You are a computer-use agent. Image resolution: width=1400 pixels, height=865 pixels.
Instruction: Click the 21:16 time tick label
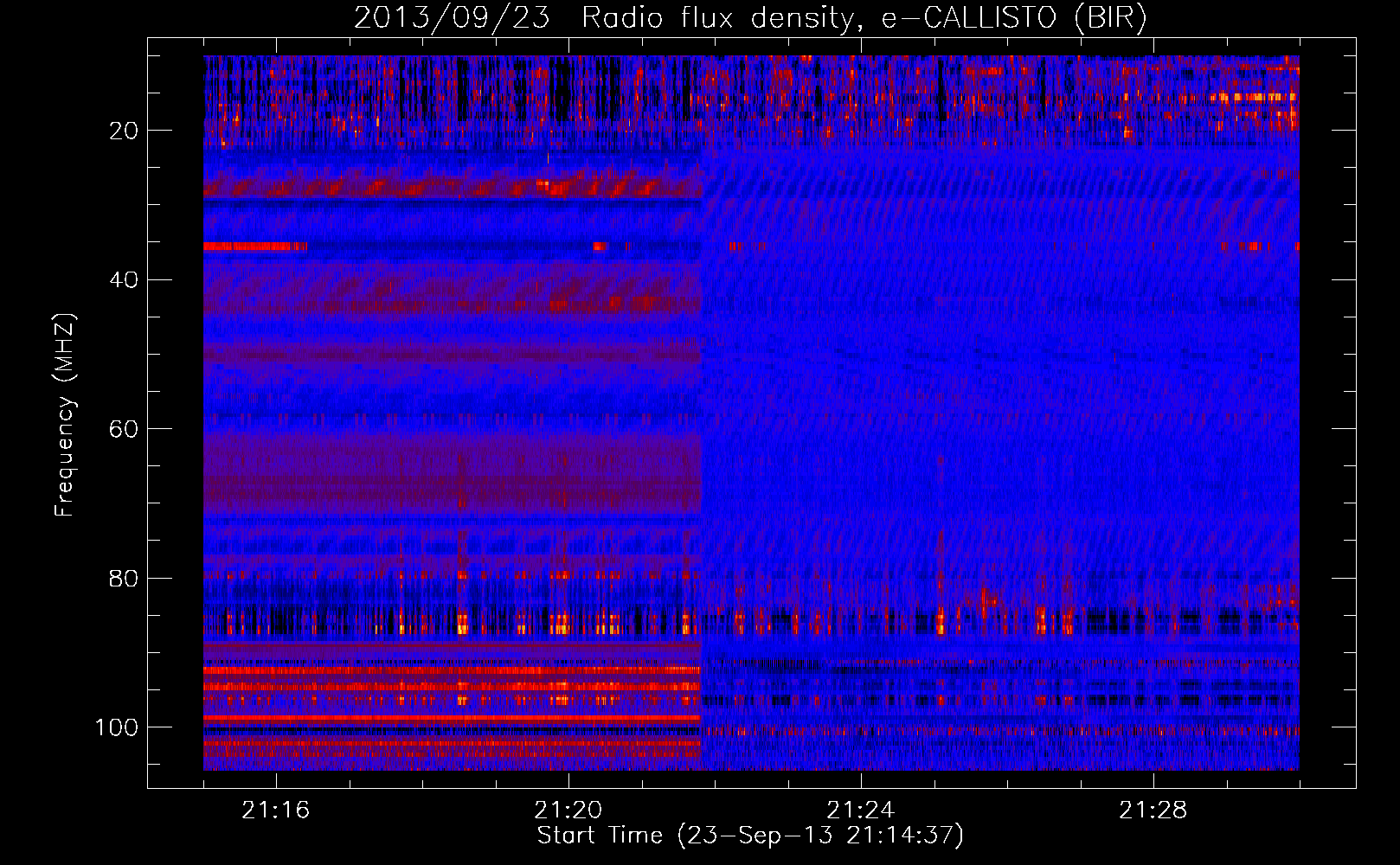tap(276, 811)
